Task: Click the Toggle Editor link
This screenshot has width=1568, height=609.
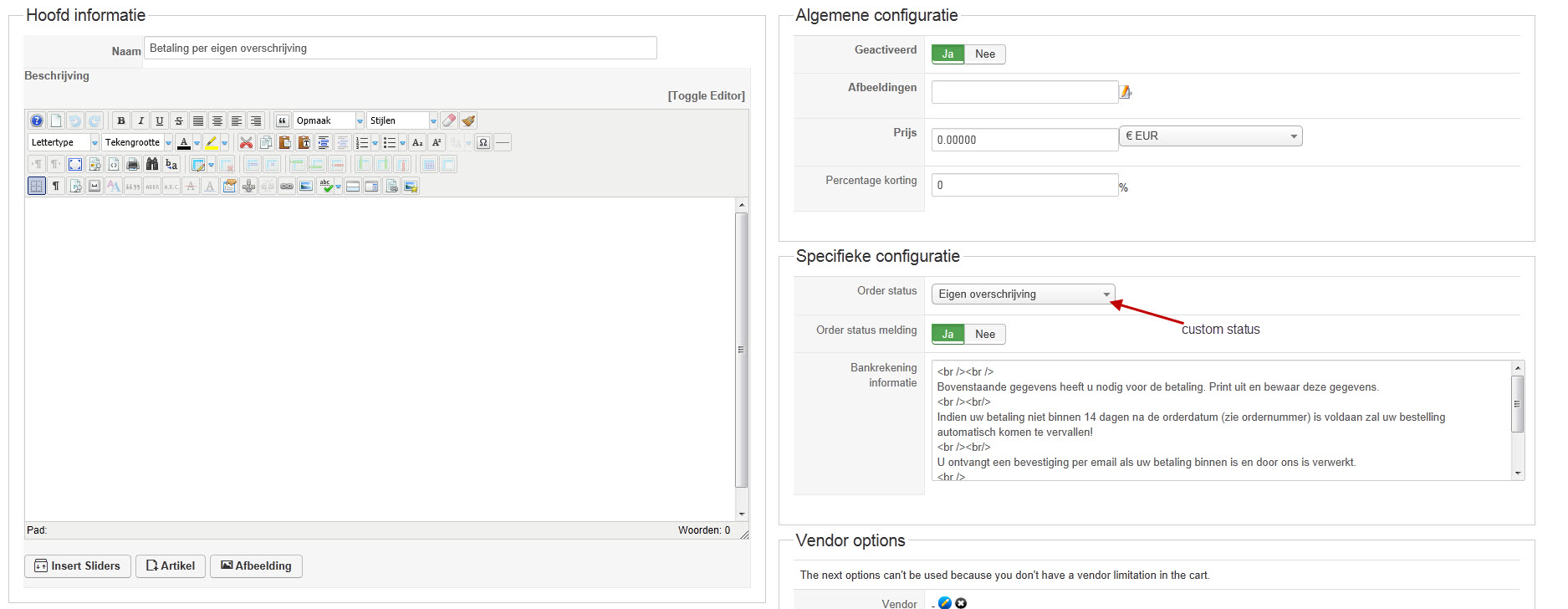Action: [x=706, y=96]
